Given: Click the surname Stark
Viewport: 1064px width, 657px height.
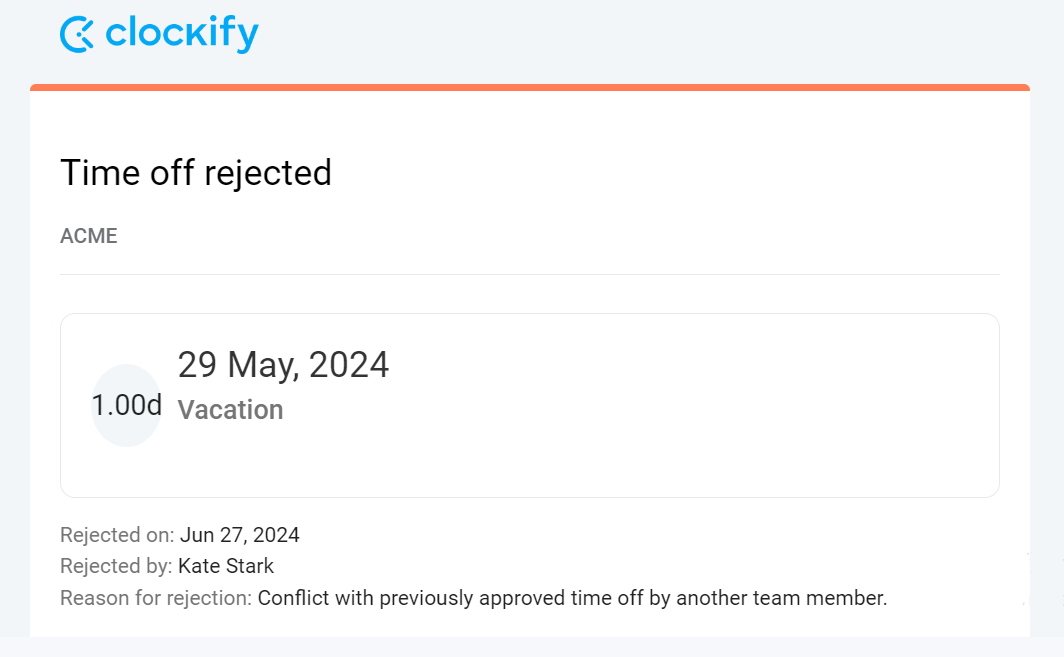Looking at the screenshot, I should (x=250, y=566).
